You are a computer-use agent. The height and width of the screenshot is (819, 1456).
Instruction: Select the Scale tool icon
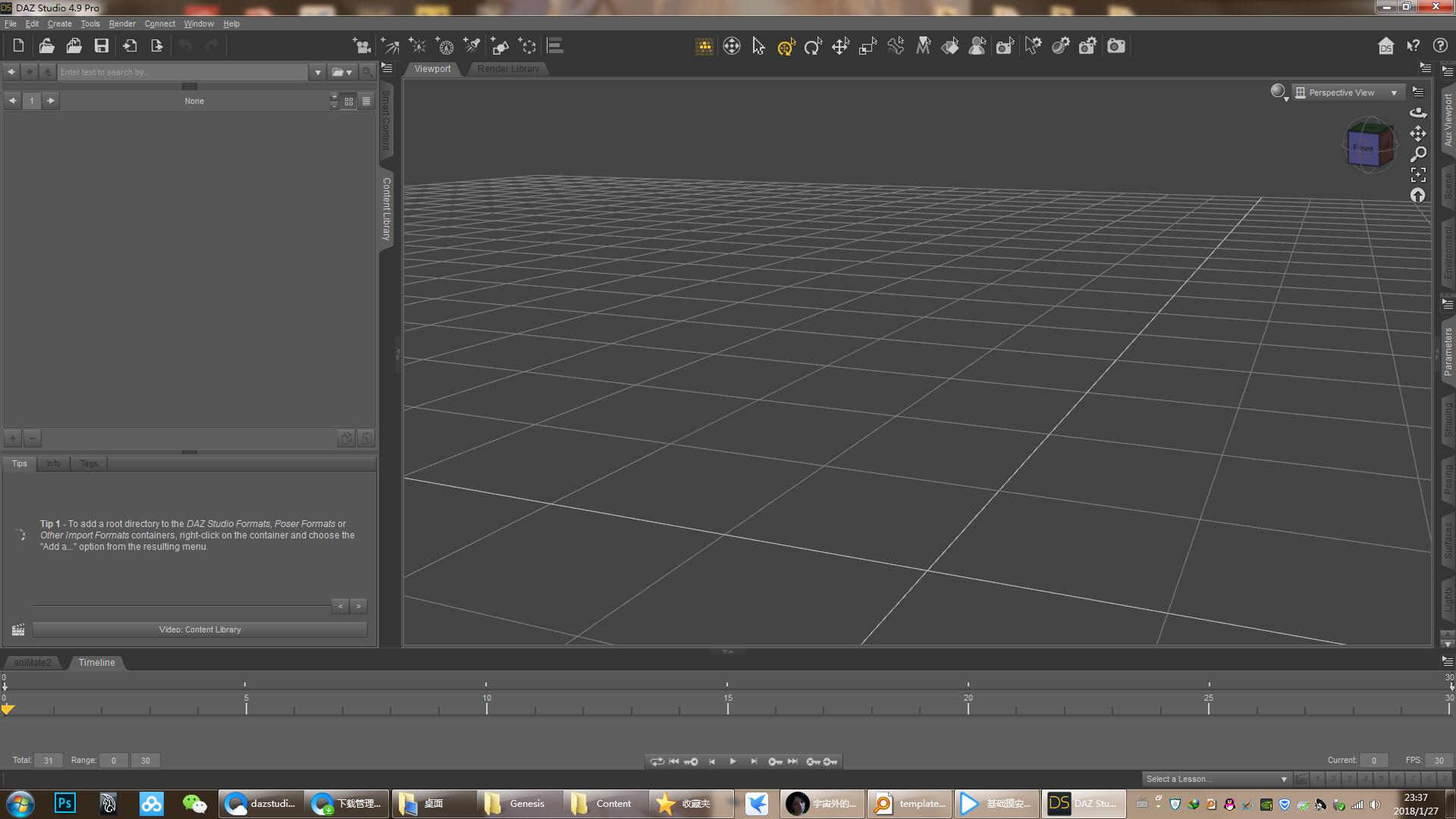[868, 47]
